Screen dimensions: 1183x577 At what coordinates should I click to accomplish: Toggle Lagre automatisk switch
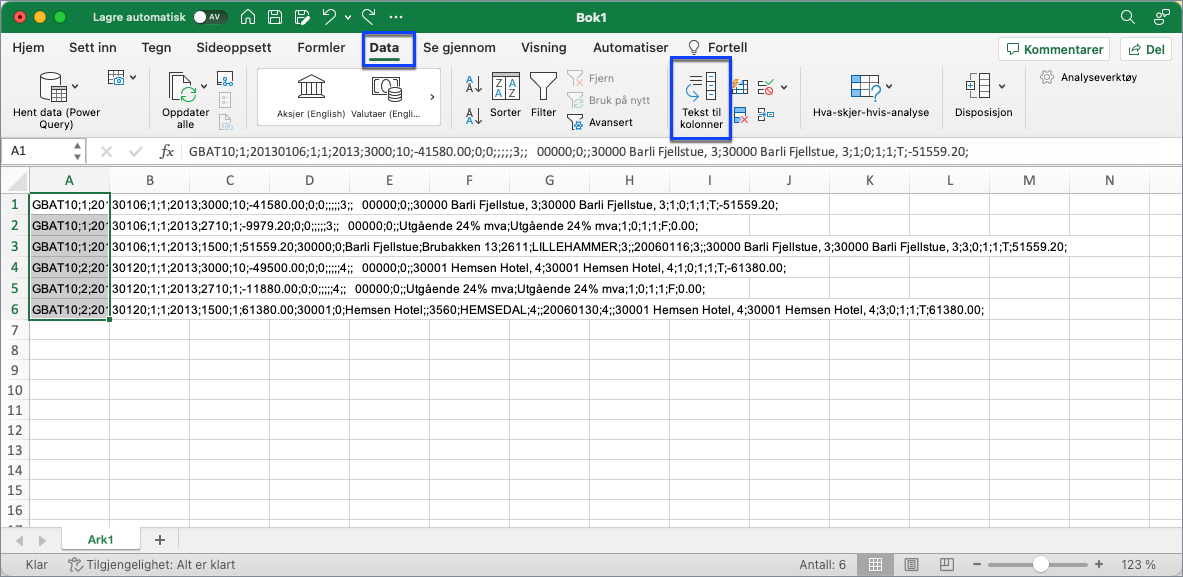coord(210,17)
